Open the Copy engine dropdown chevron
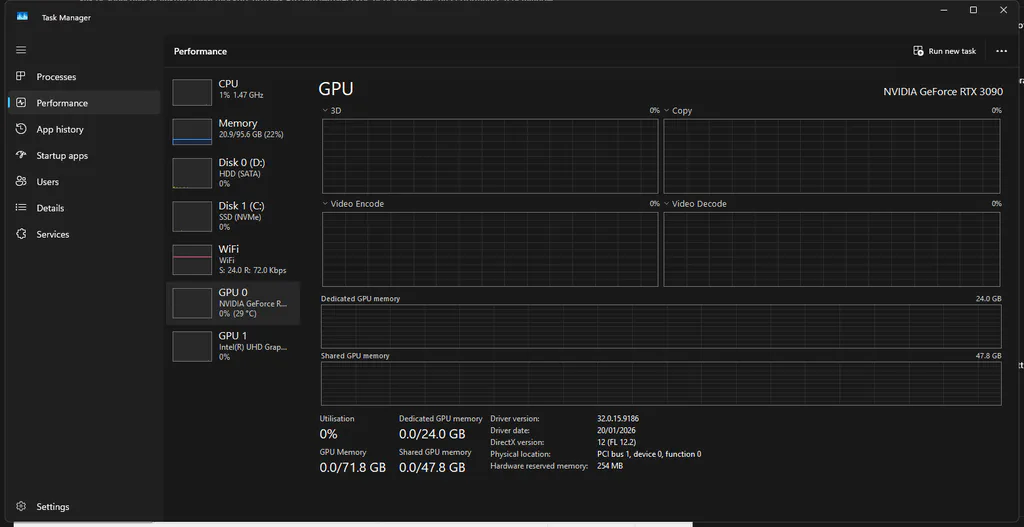1024x527 pixels. (667, 110)
